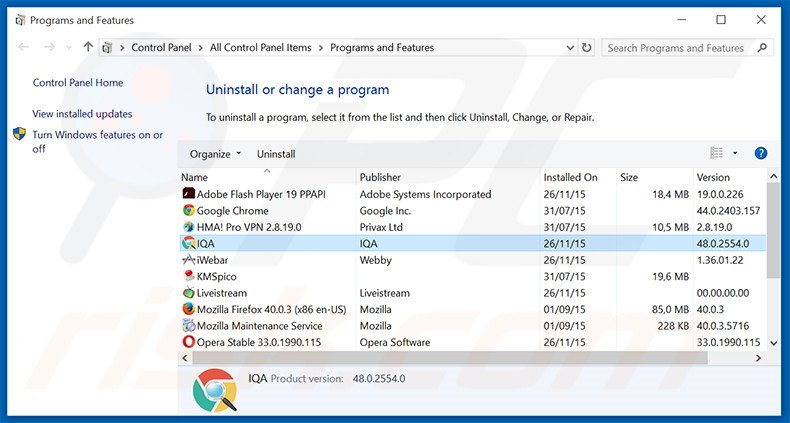Click the horizontal scrollbar right arrow

(x=759, y=358)
